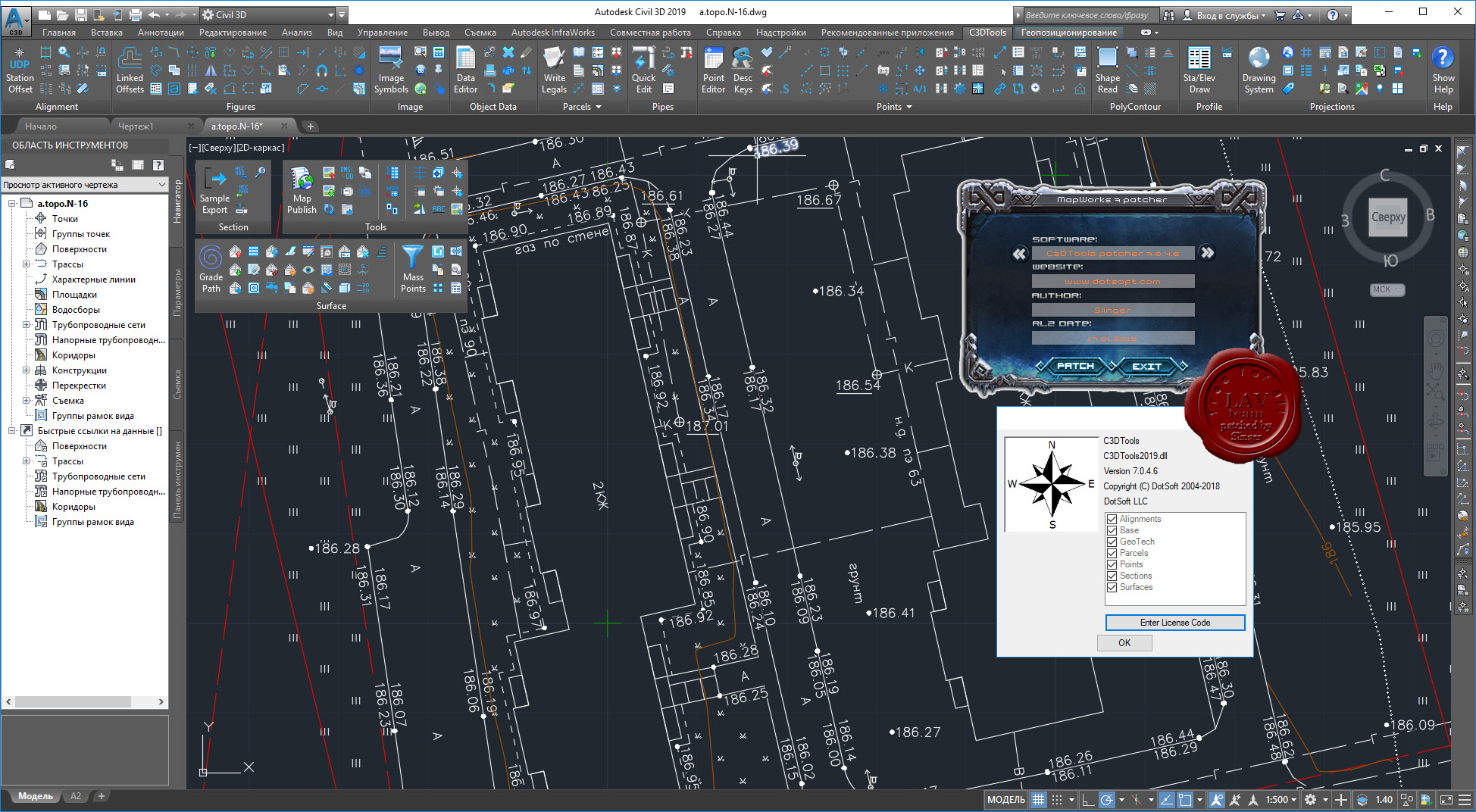Toggle the drawing grid display in status bar
Viewport: 1476px width, 812px height.
click(x=1038, y=799)
